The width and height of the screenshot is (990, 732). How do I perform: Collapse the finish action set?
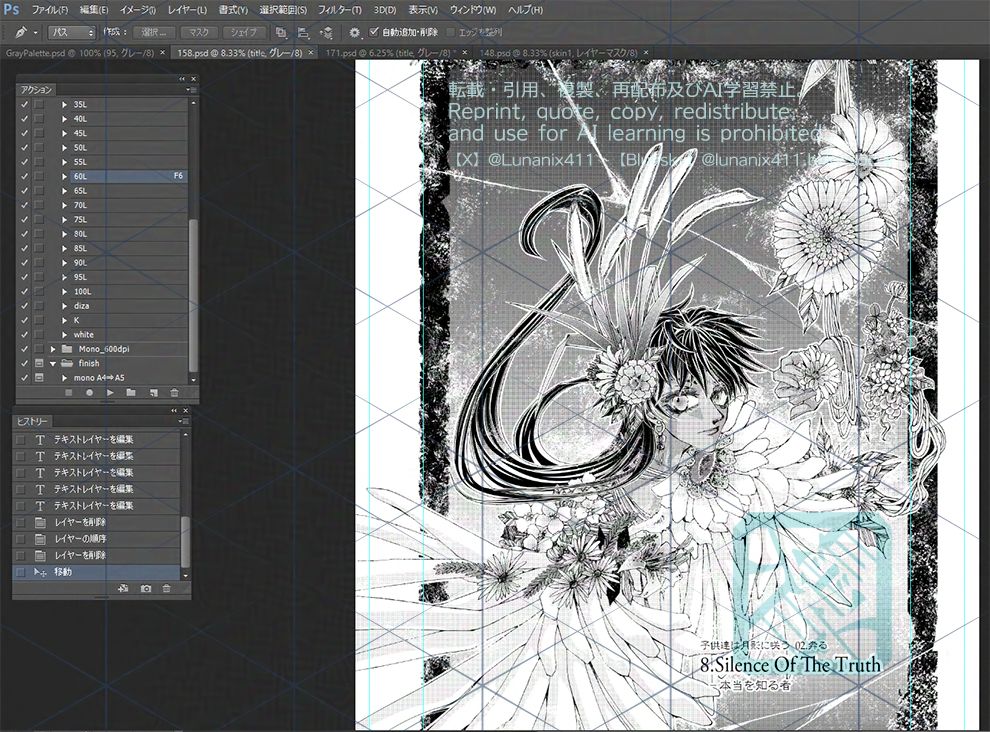(53, 363)
